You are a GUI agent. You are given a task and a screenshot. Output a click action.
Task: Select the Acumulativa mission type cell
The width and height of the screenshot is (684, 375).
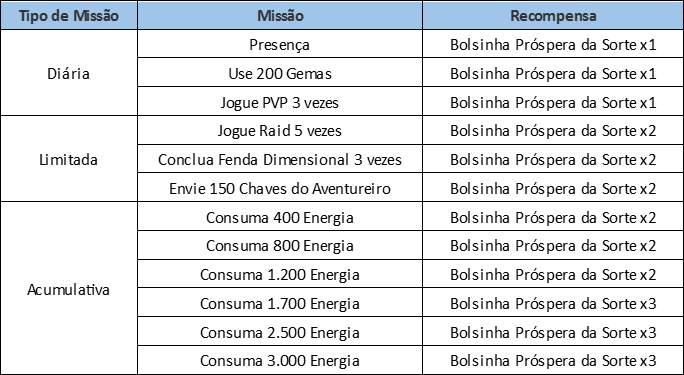click(69, 288)
